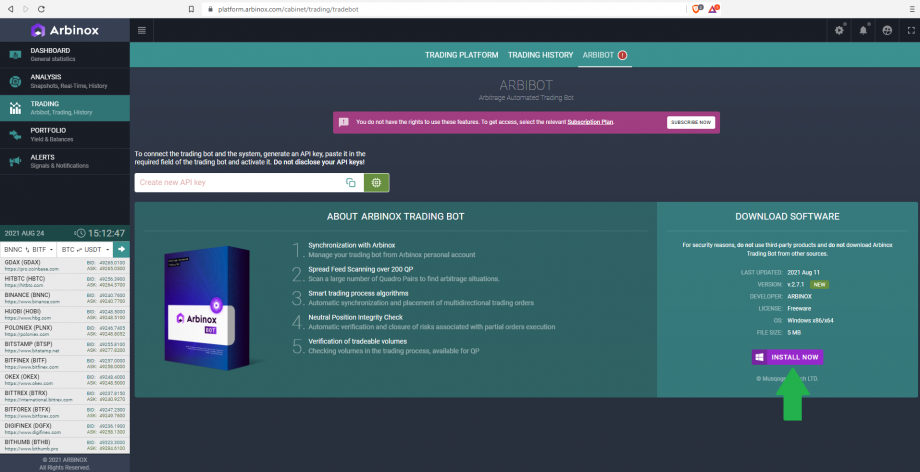Click 'Neutral Position Integrity Check' text
The width and height of the screenshot is (920, 472).
[x=356, y=317]
